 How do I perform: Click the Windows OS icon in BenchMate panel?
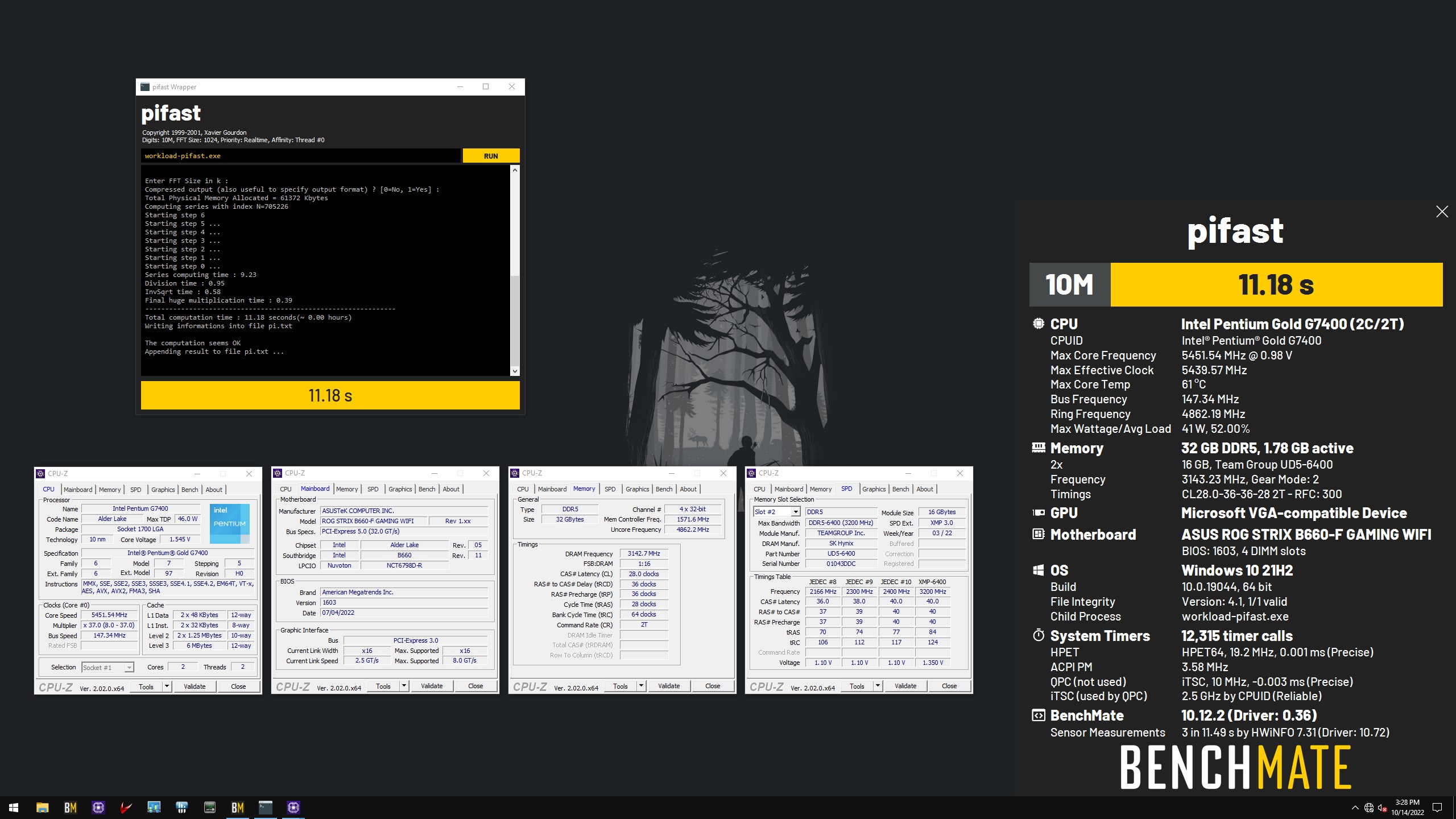pyautogui.click(x=1038, y=570)
